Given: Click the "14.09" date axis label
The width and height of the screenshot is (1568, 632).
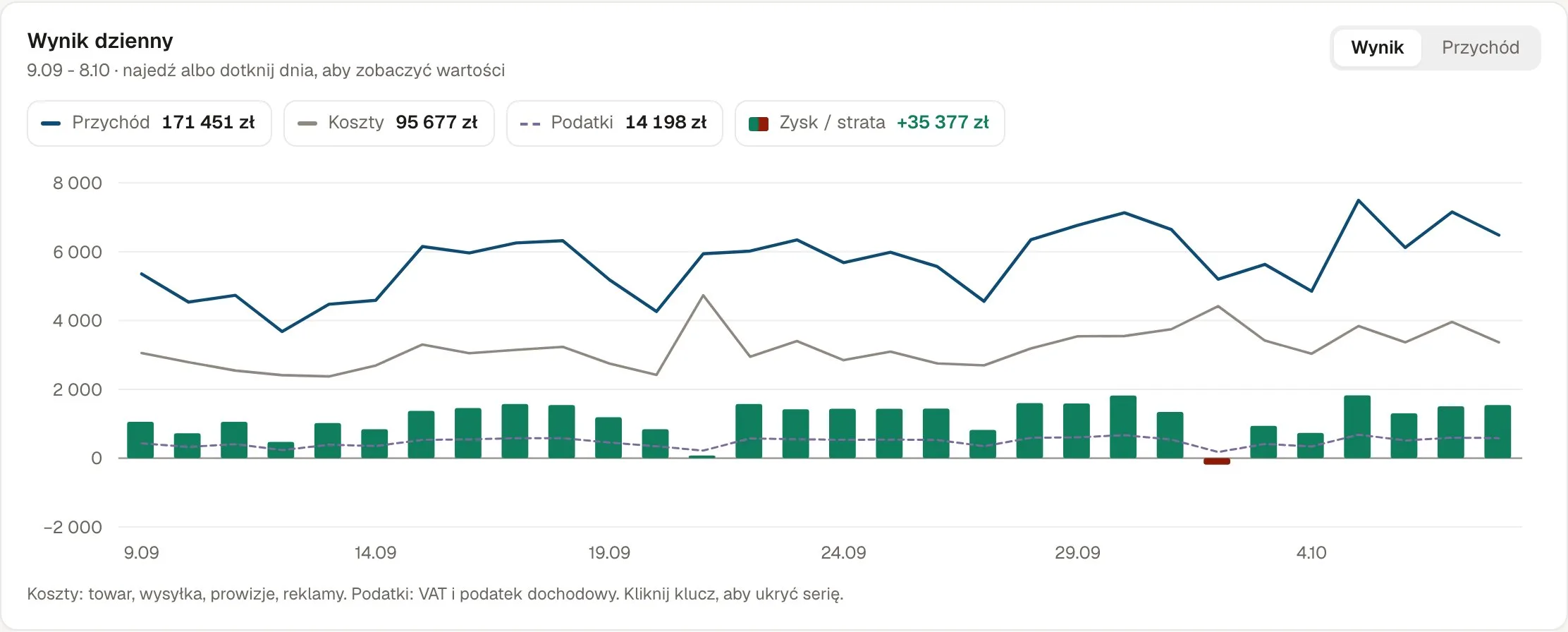Looking at the screenshot, I should point(375,552).
